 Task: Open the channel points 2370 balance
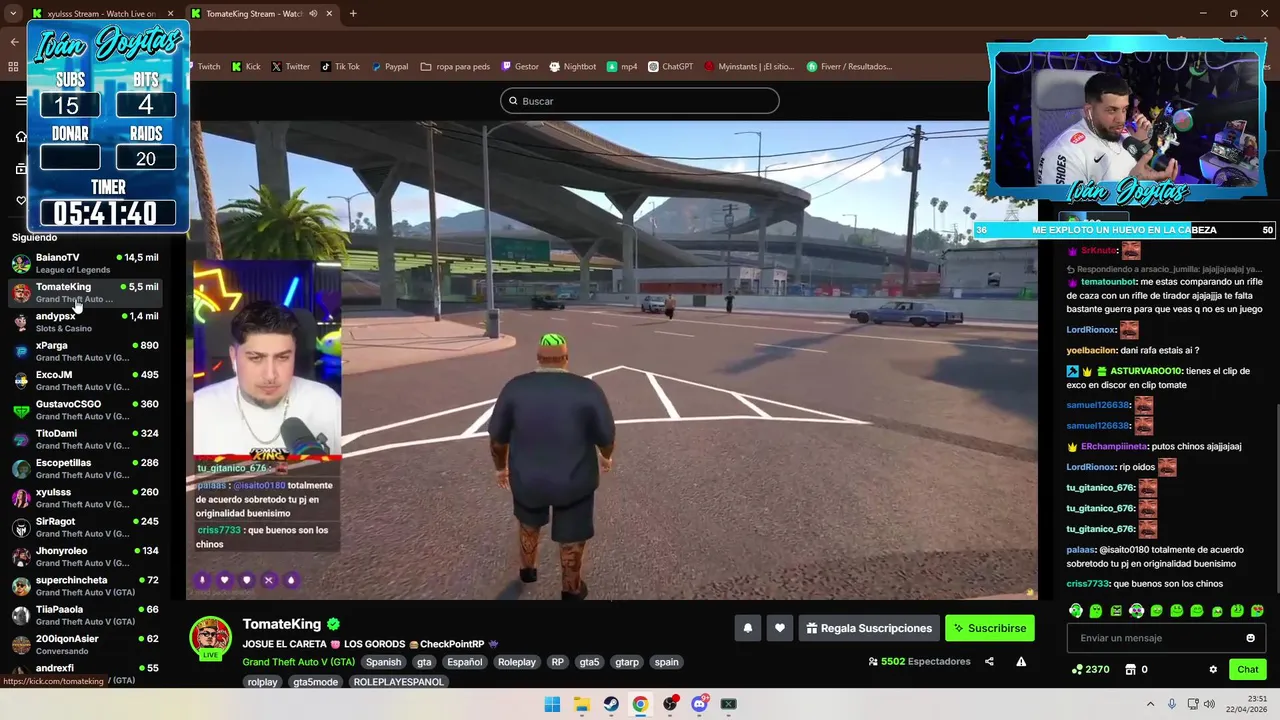pyautogui.click(x=1090, y=669)
